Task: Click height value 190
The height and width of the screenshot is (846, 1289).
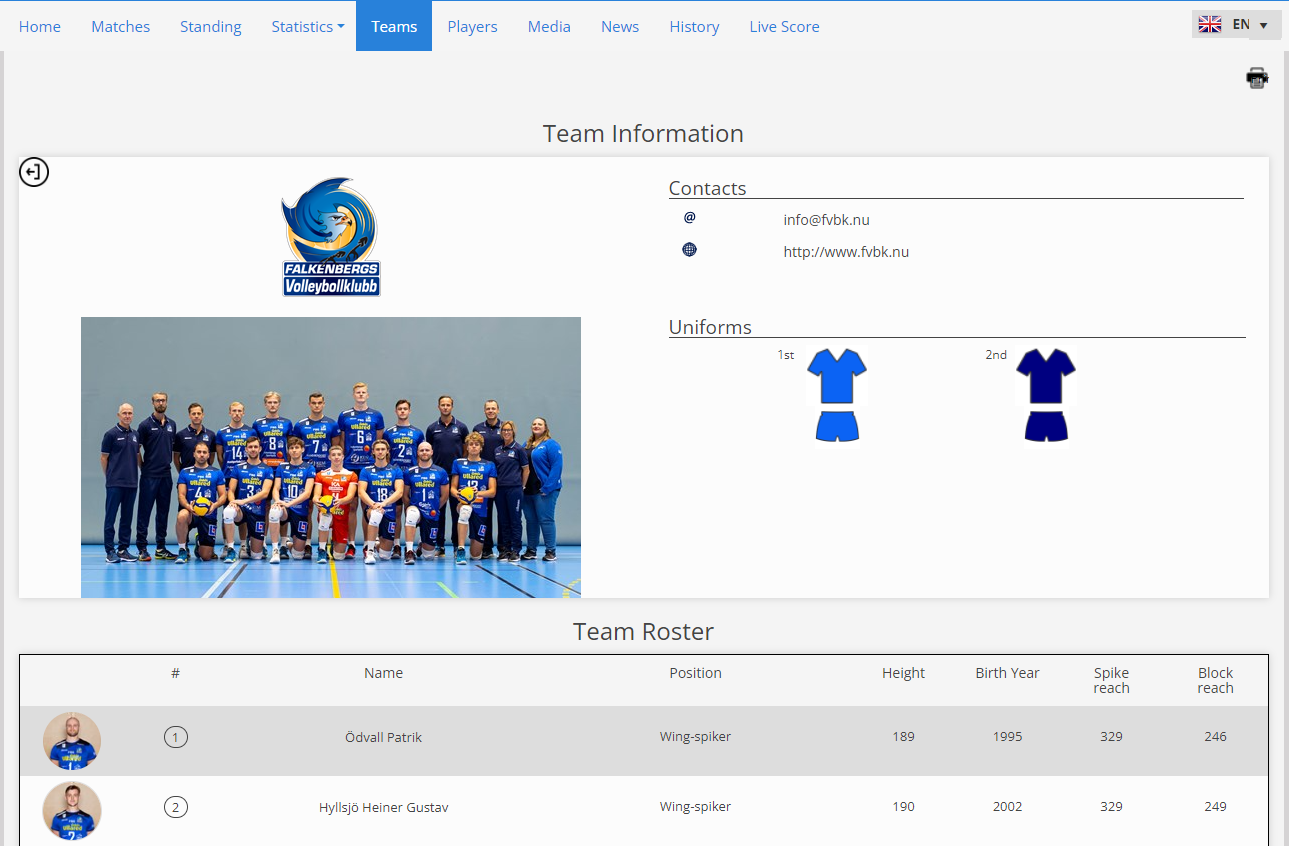Action: click(x=904, y=807)
